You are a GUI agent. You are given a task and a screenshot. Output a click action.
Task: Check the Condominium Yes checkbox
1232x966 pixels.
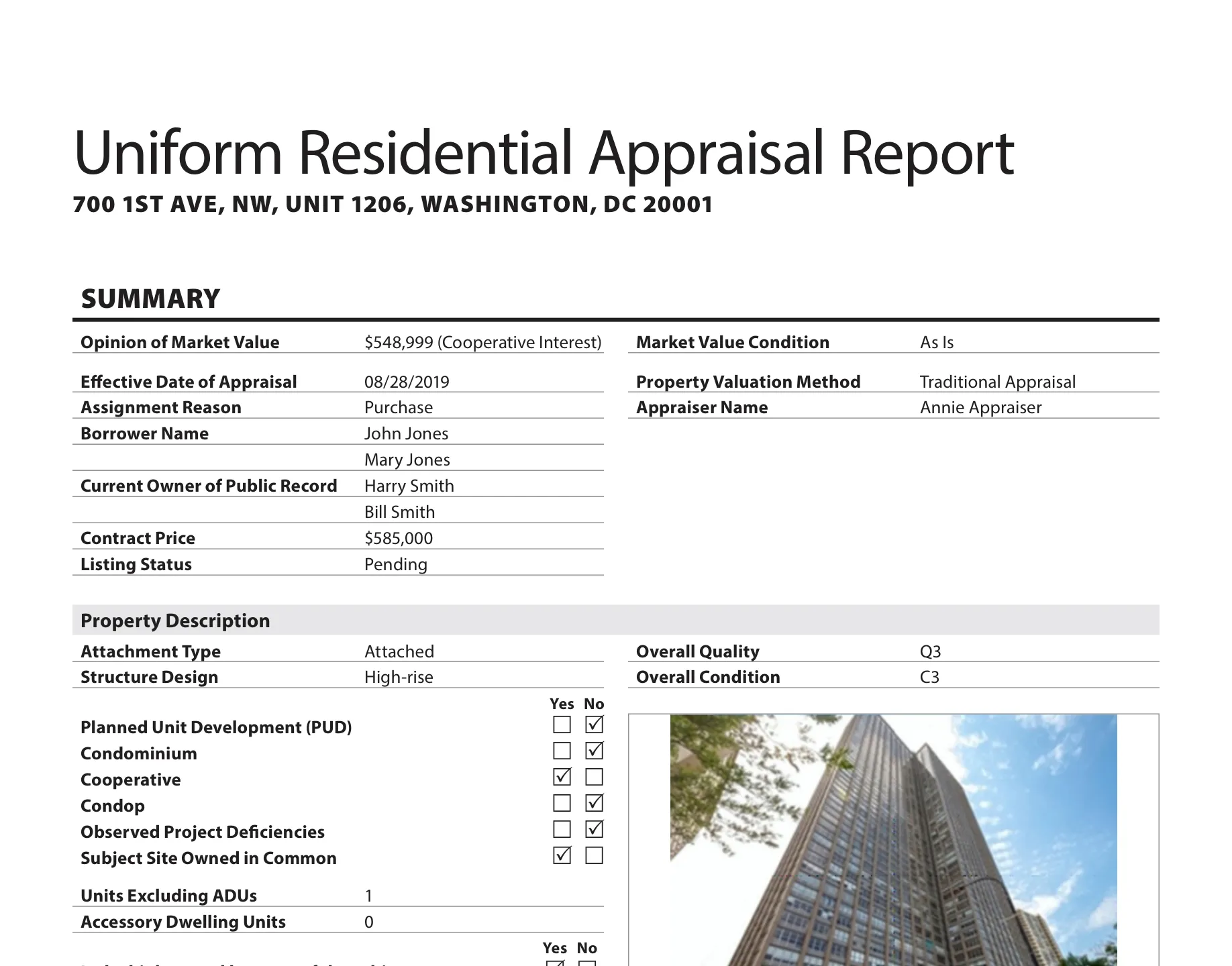(x=562, y=751)
